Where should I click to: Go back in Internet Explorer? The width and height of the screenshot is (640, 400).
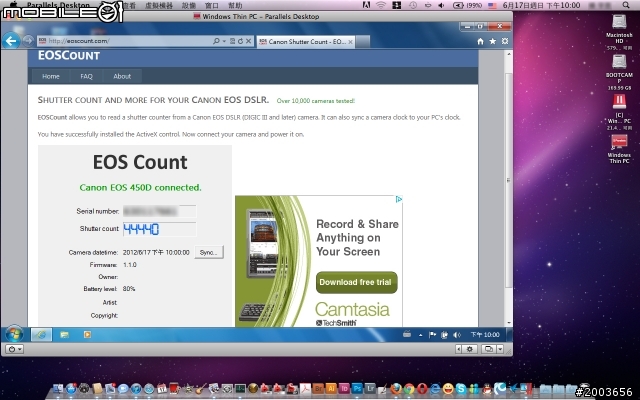tap(11, 41)
